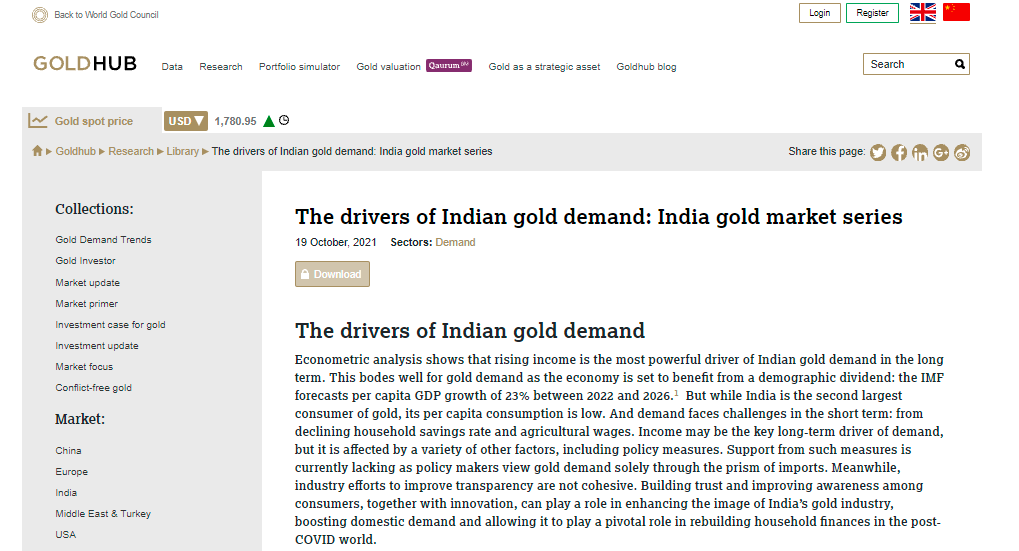
Task: Click the clock icon beside gold price
Action: [284, 121]
